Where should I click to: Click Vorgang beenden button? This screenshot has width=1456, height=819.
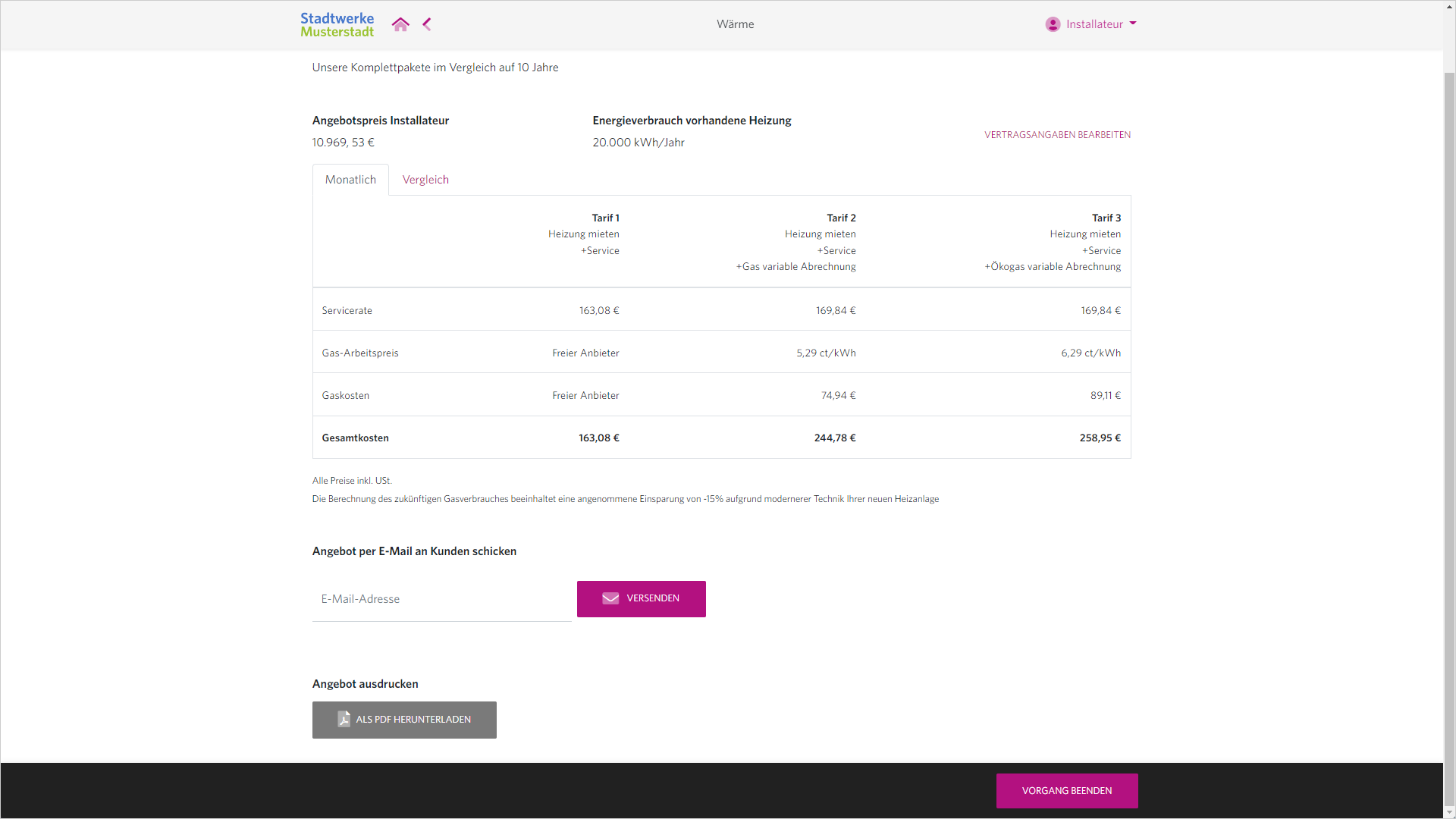click(1066, 791)
